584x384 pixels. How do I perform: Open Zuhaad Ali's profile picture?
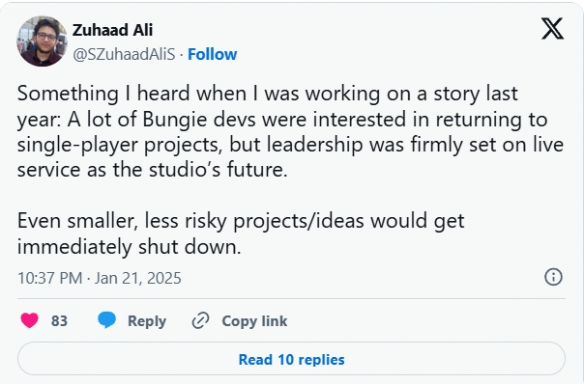42,41
